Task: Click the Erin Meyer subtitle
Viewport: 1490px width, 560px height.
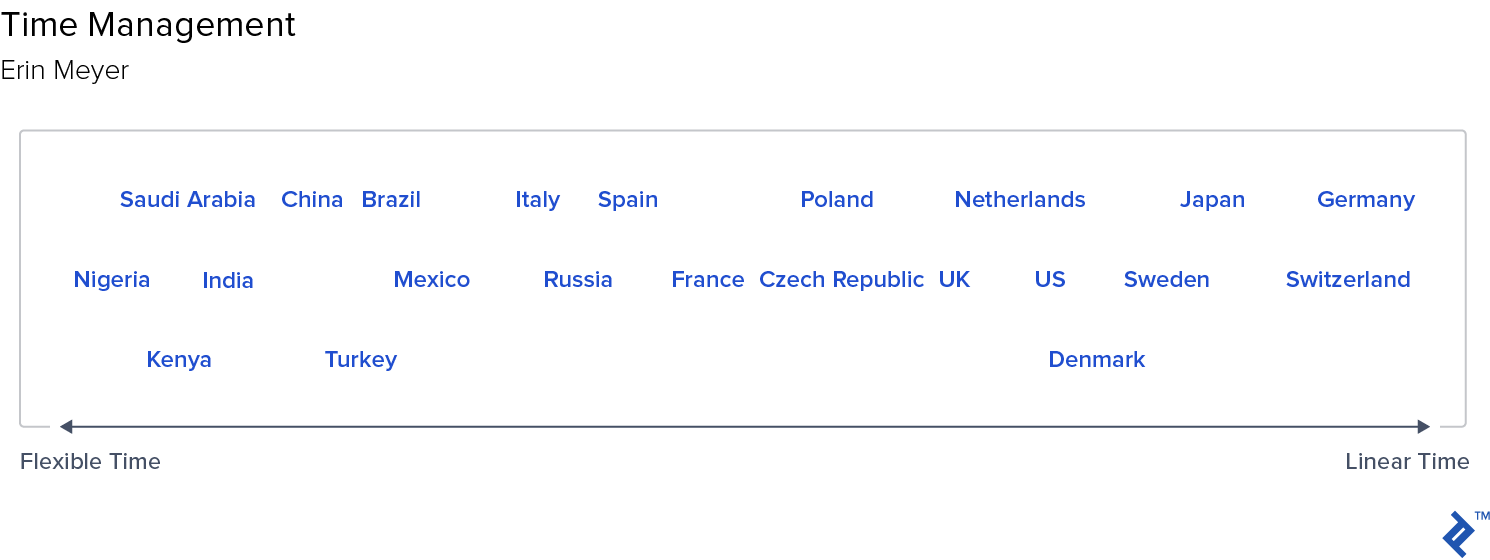Action: pos(65,72)
